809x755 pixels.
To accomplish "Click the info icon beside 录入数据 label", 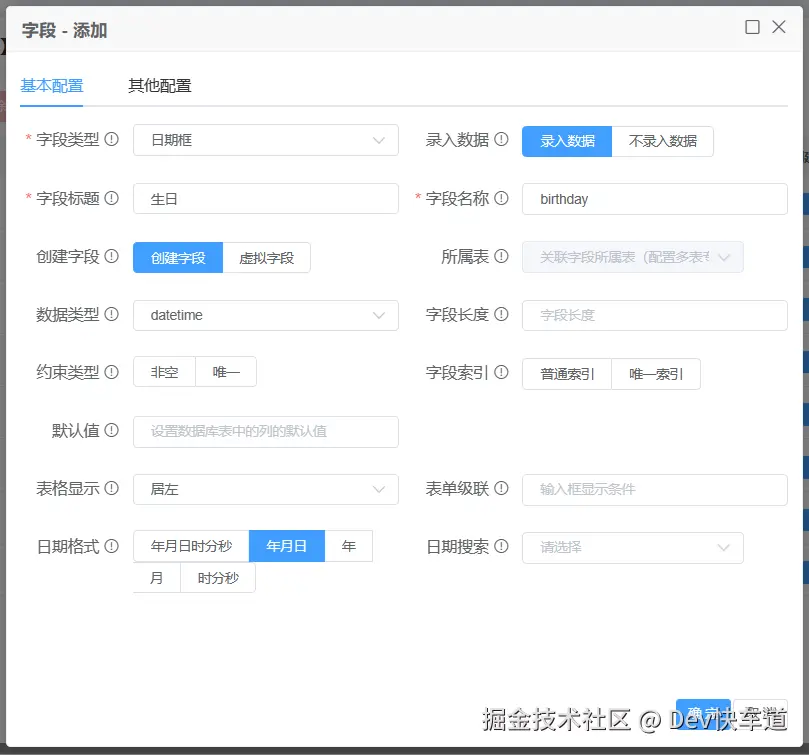I will 501,139.
